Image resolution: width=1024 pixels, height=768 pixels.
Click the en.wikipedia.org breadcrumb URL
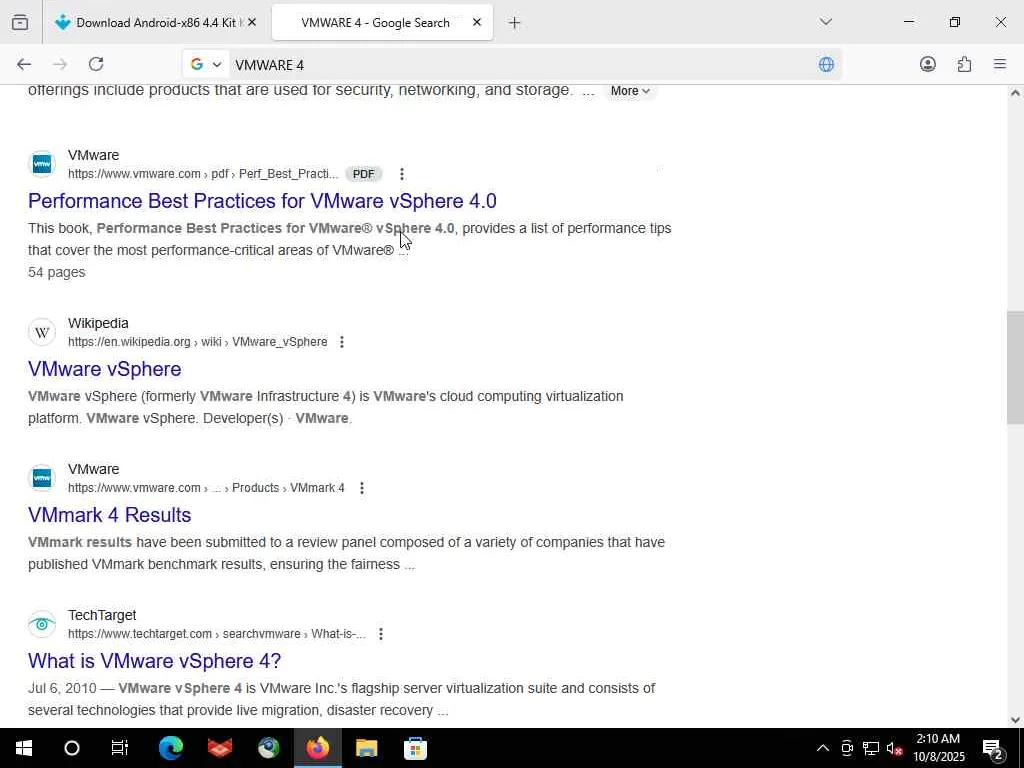[198, 342]
